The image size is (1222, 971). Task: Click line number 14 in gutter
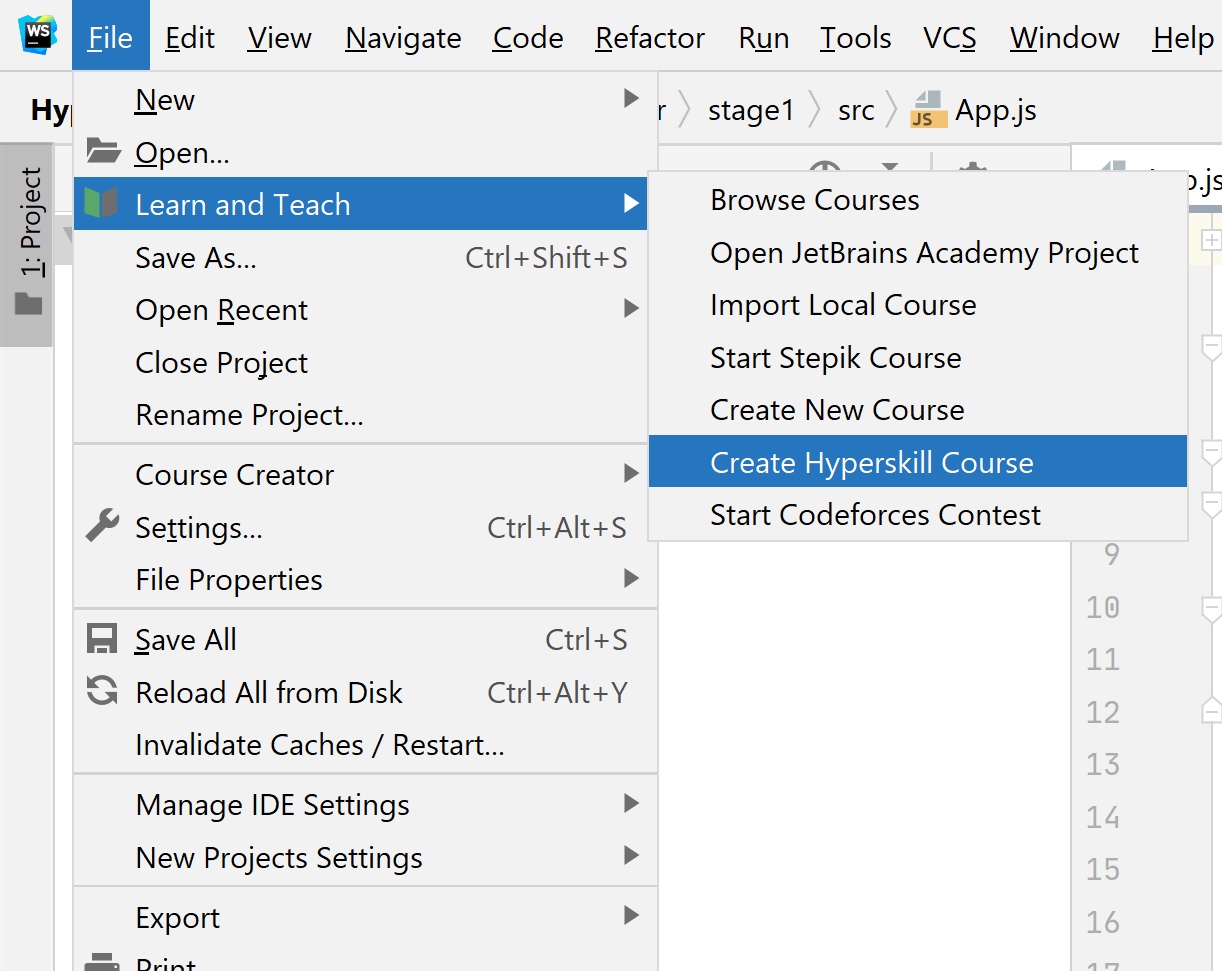click(1102, 817)
